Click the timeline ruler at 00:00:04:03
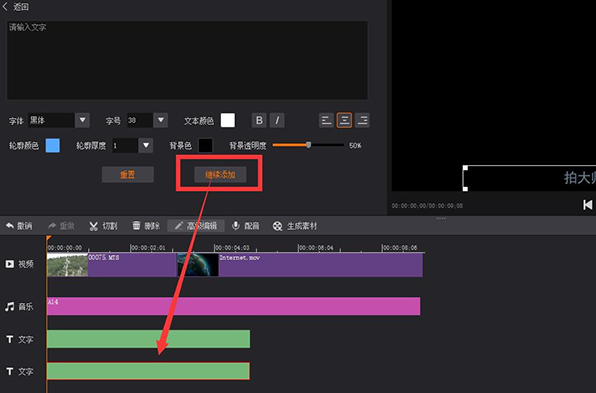This screenshot has width=596, height=393. [232, 248]
